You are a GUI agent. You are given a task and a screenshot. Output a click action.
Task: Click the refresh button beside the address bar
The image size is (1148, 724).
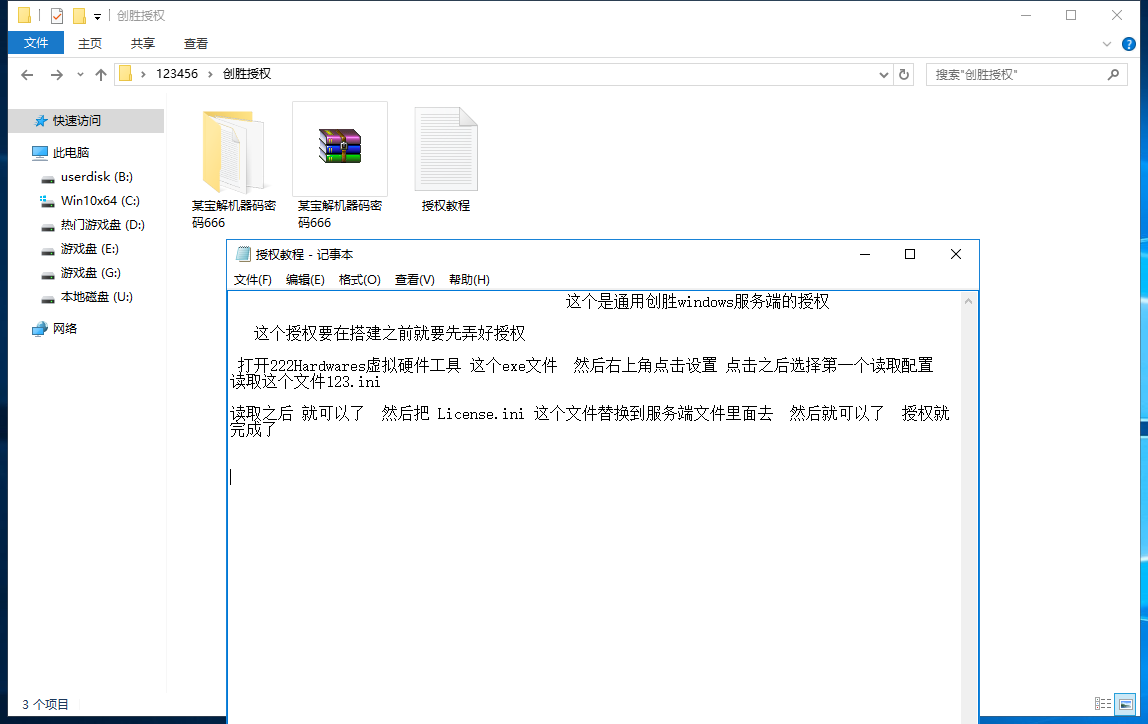[904, 74]
